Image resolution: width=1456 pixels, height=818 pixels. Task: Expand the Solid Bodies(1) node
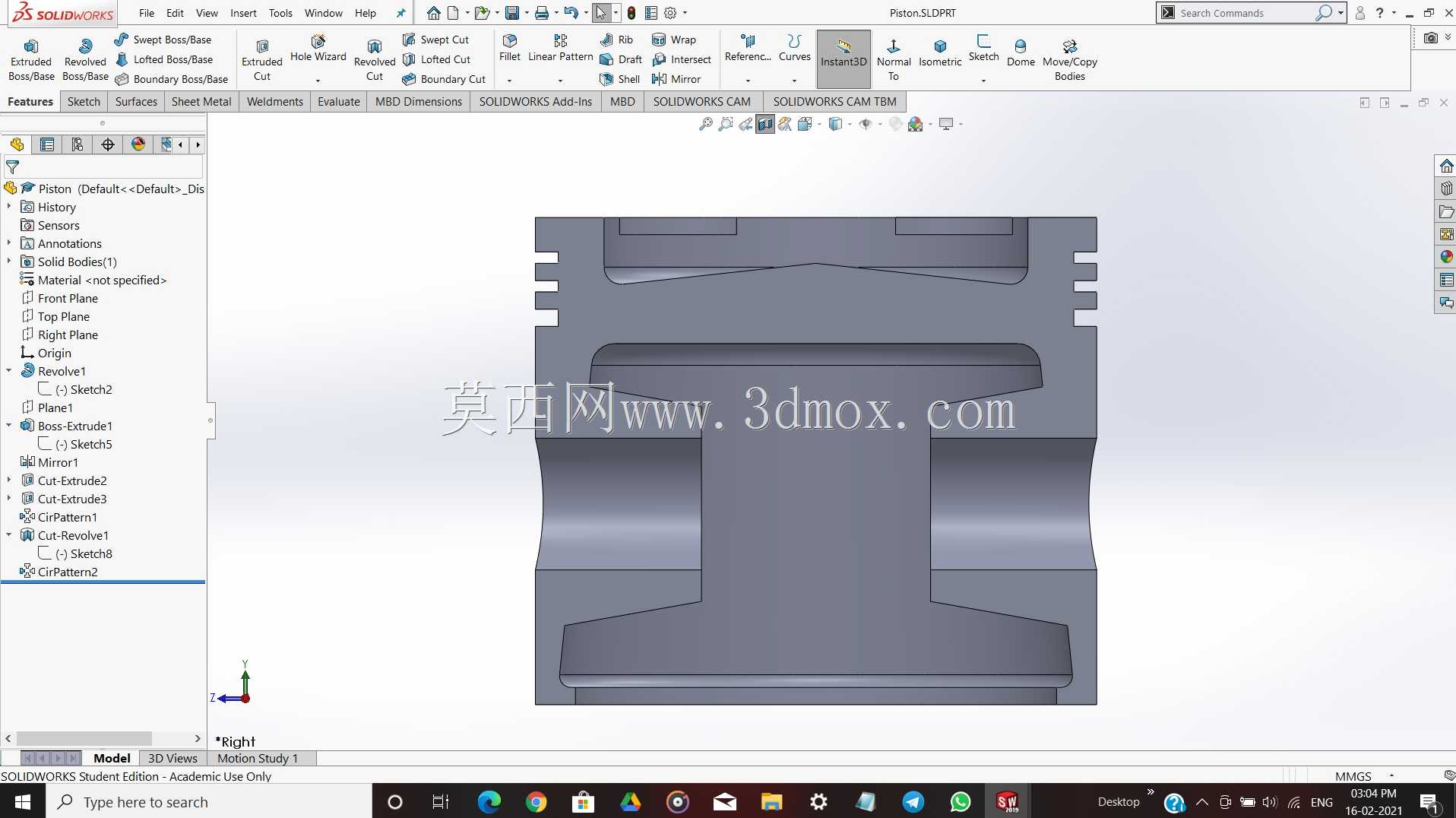coord(9,262)
